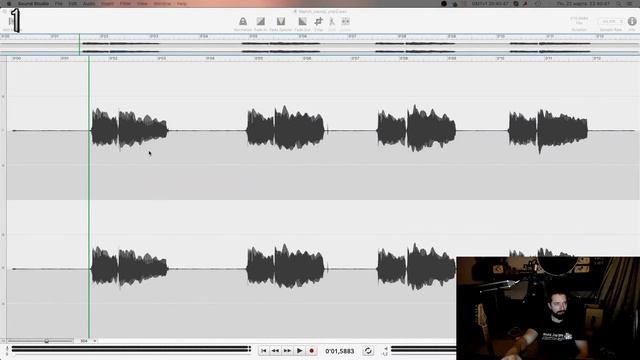Click the input level meter bar
Screen dimensions: 640x360
point(131,349)
